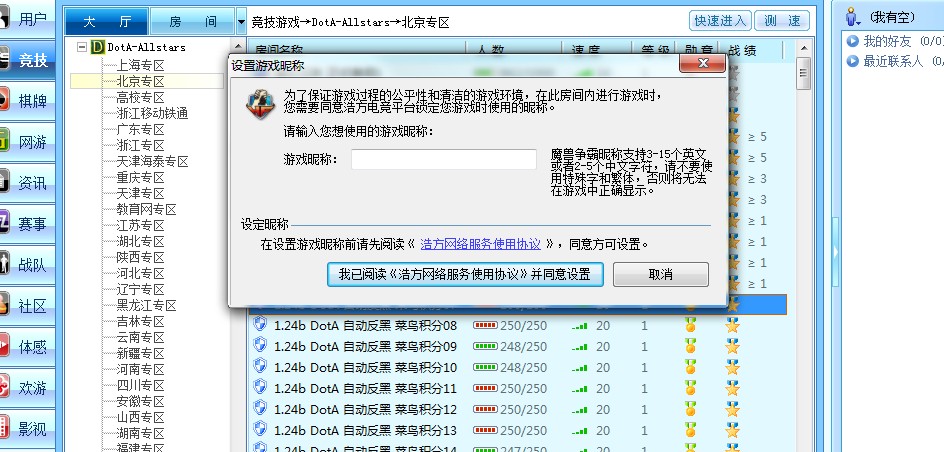This screenshot has height=452, width=944.
Task: Open the 用户 sidebar section
Action: [x=27, y=19]
